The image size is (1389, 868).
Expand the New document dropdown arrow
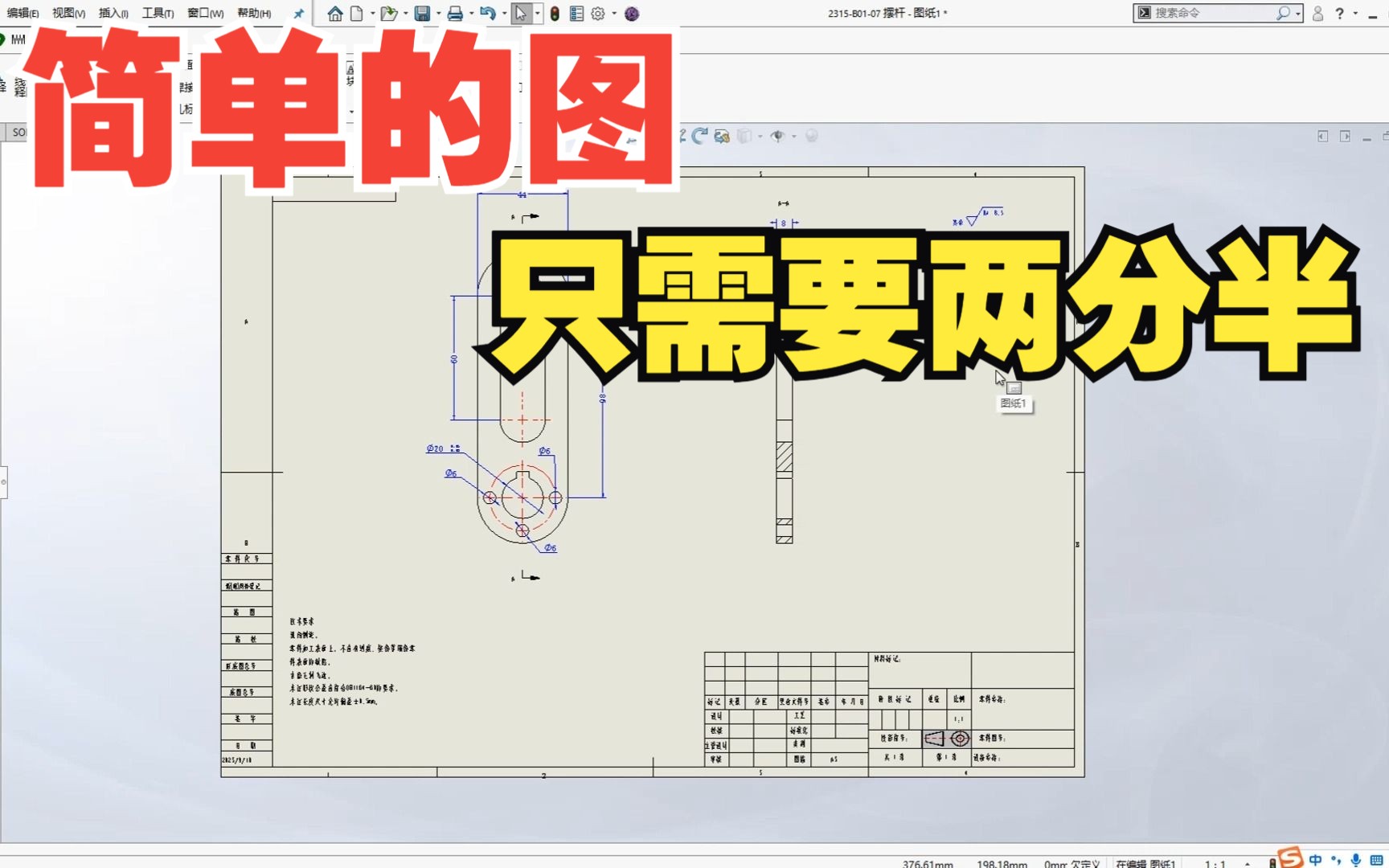pos(372,14)
